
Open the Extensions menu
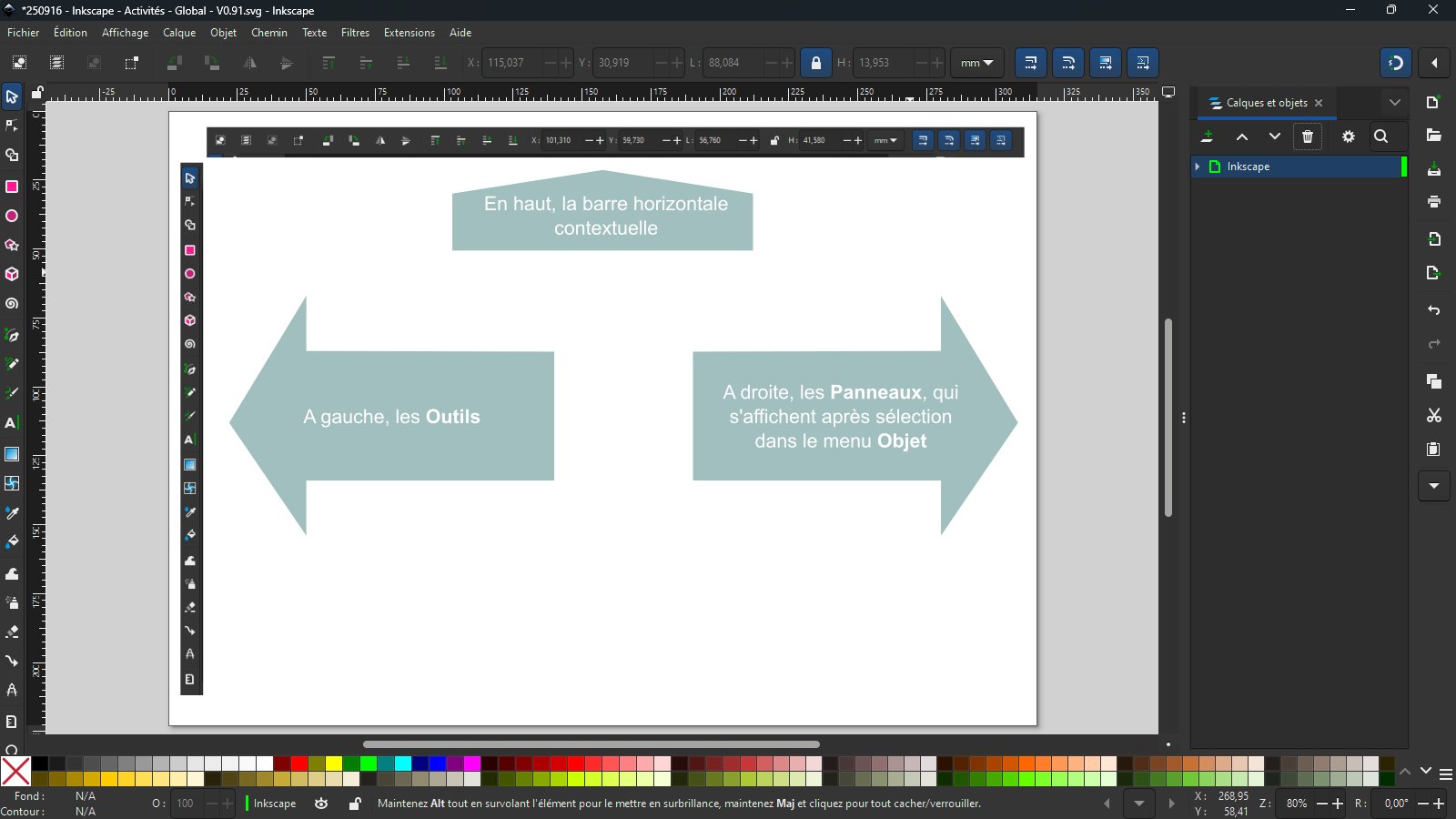409,33
